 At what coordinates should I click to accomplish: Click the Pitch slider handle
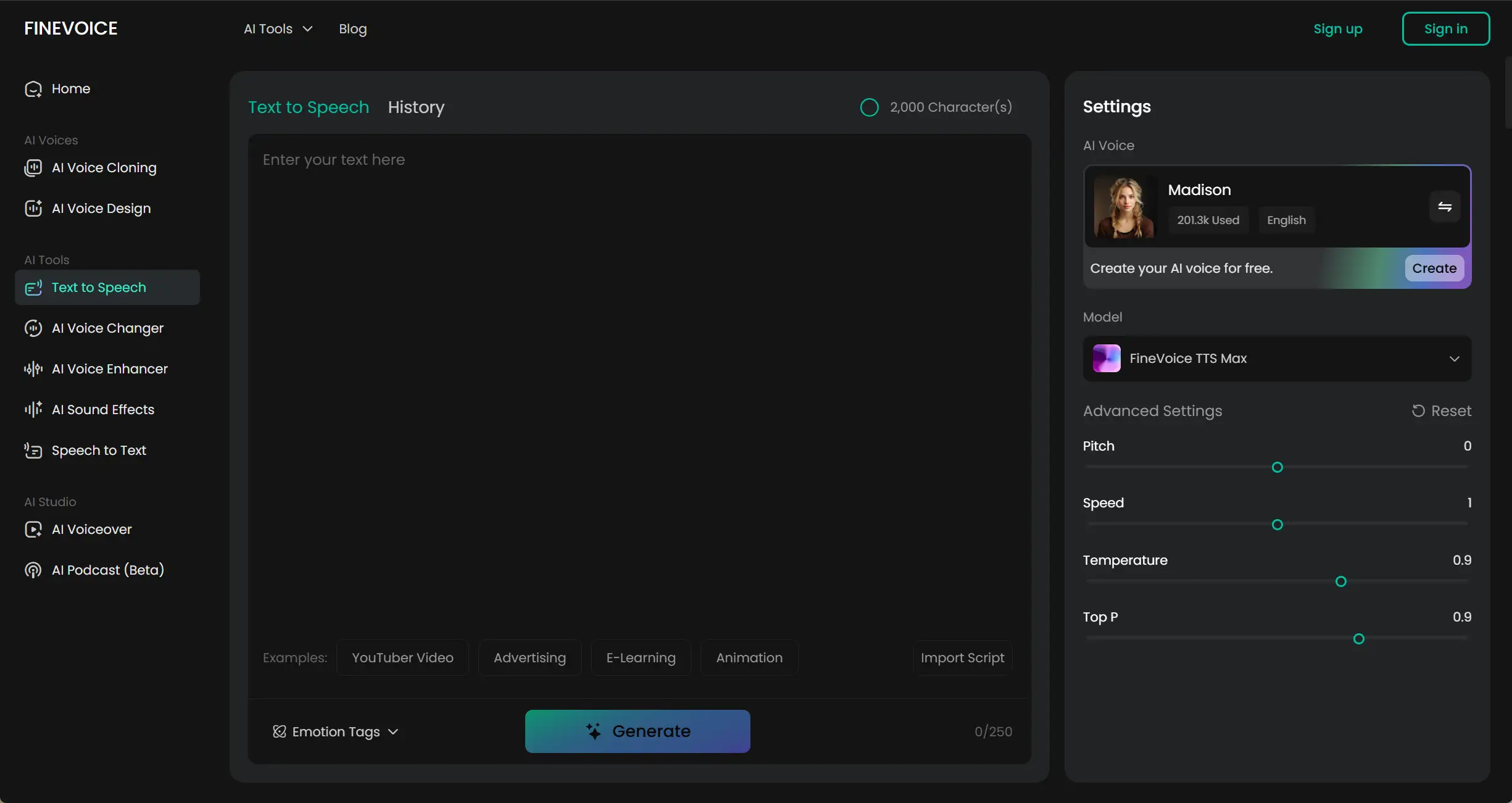pyautogui.click(x=1277, y=468)
